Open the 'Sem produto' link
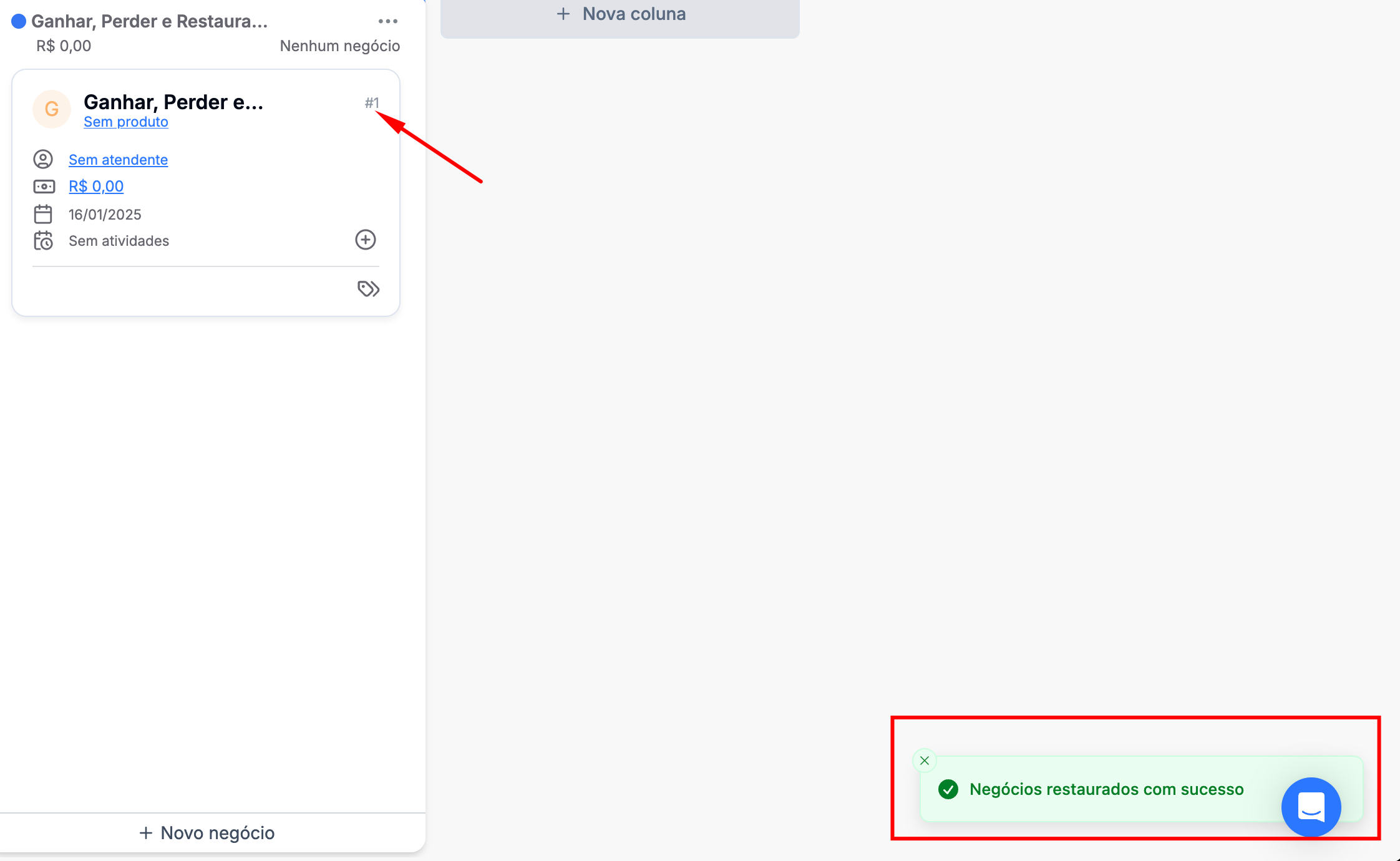The height and width of the screenshot is (861, 1400). pyautogui.click(x=126, y=122)
